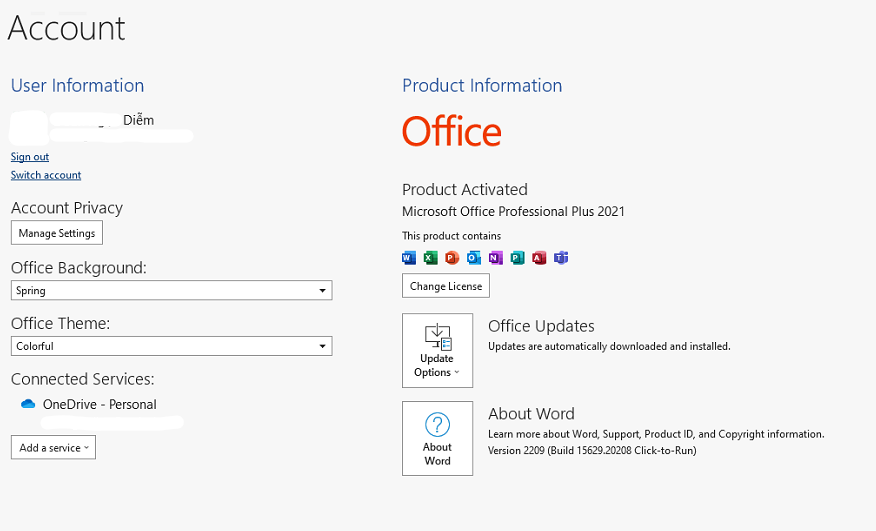876x531 pixels.
Task: Open the Office Theme dropdown showing Colorful
Action: click(x=172, y=346)
